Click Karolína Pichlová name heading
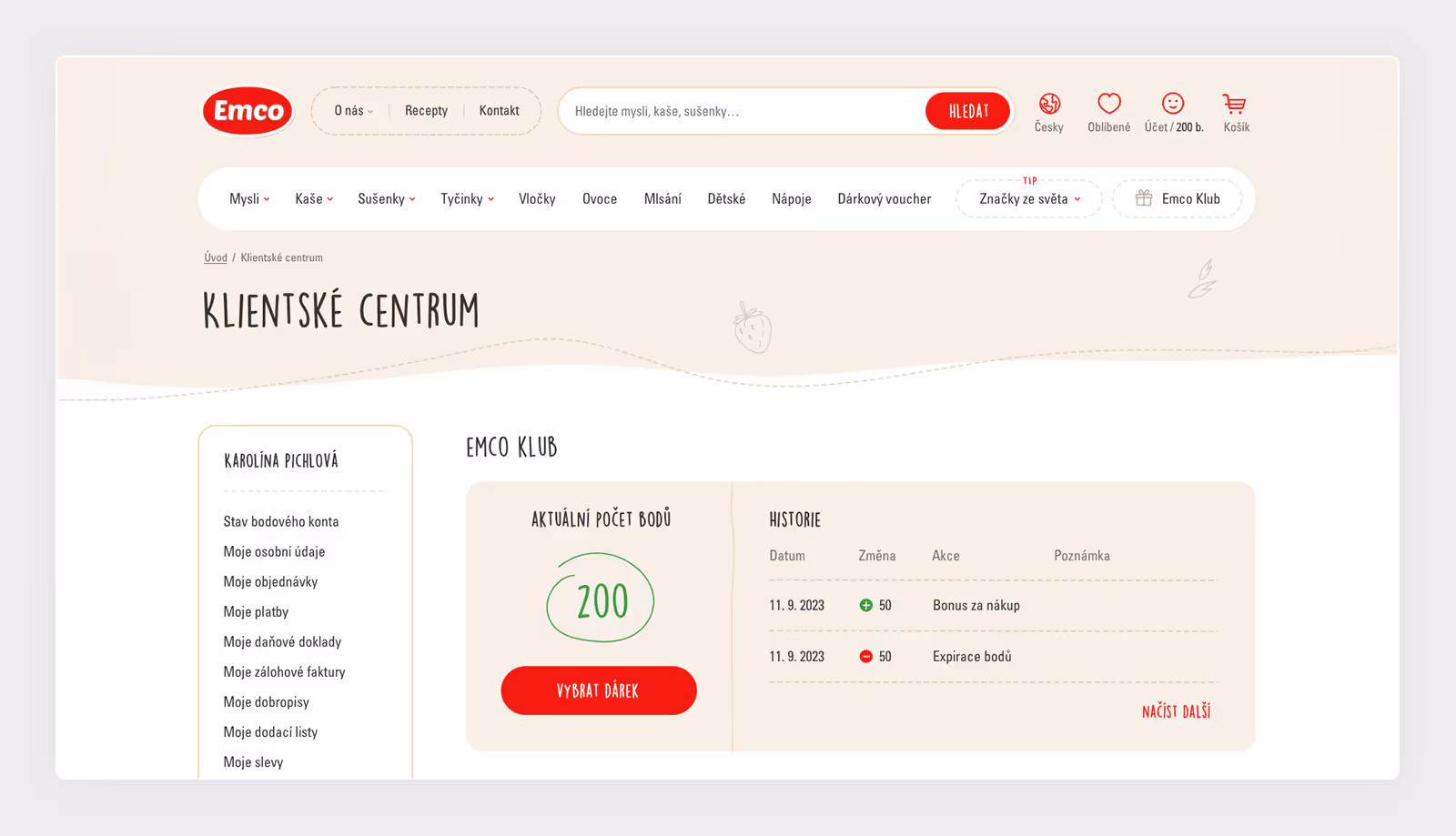The height and width of the screenshot is (836, 1456). 281,460
